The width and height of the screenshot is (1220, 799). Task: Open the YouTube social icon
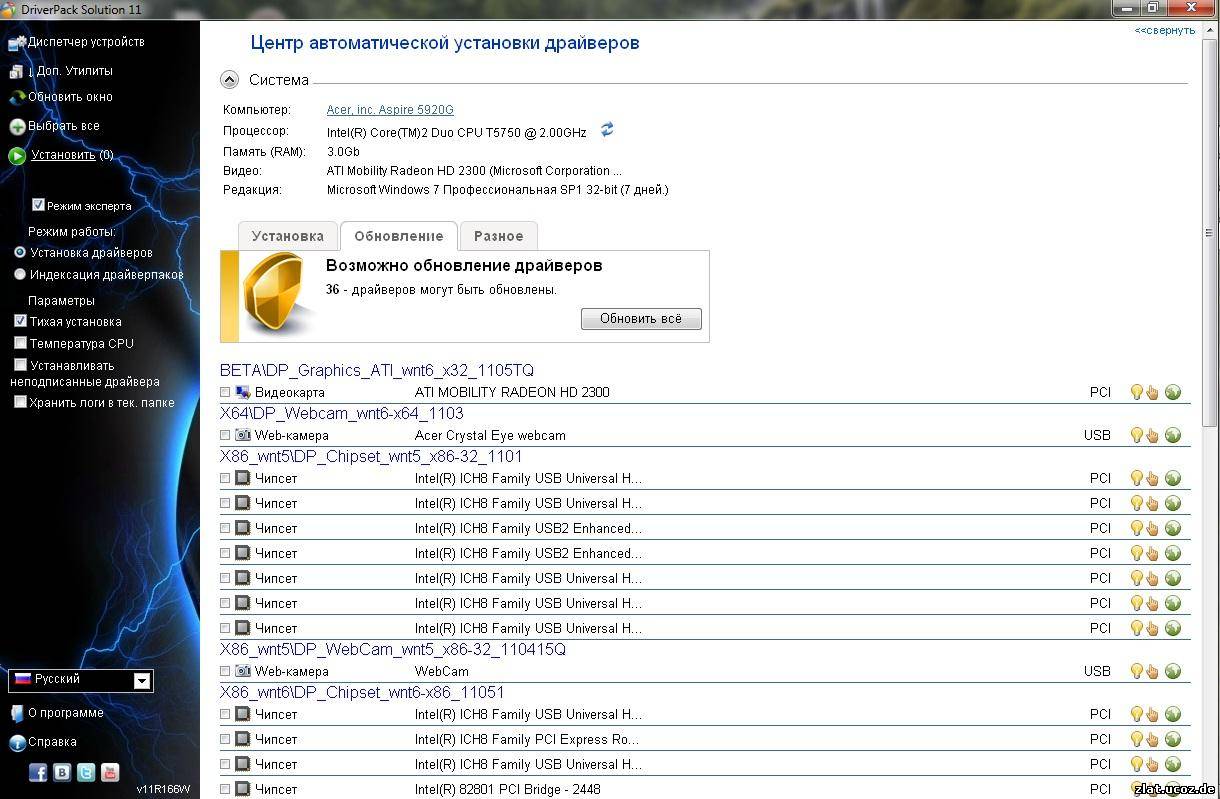[x=110, y=772]
